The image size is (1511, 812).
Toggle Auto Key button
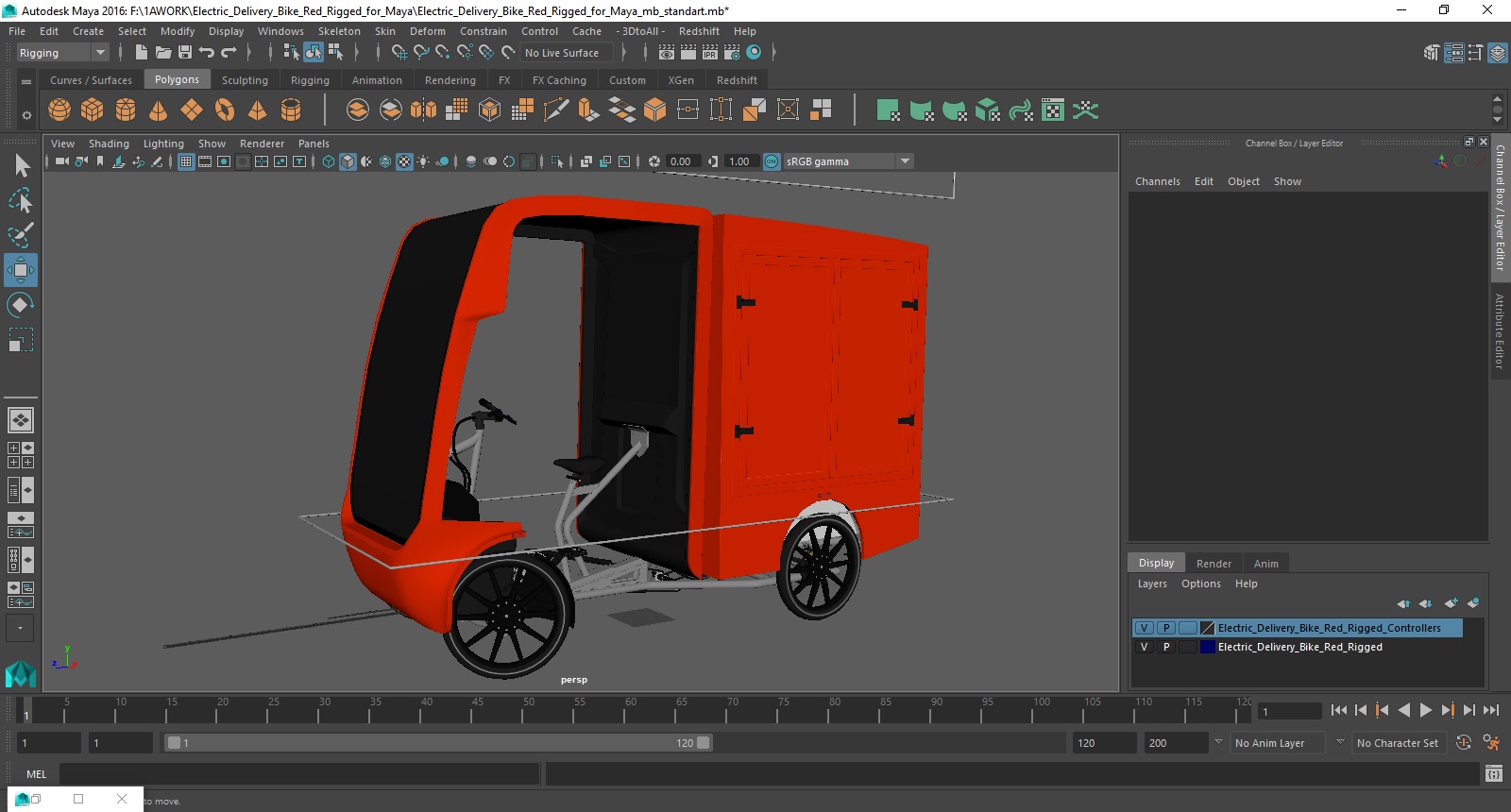(x=1464, y=743)
